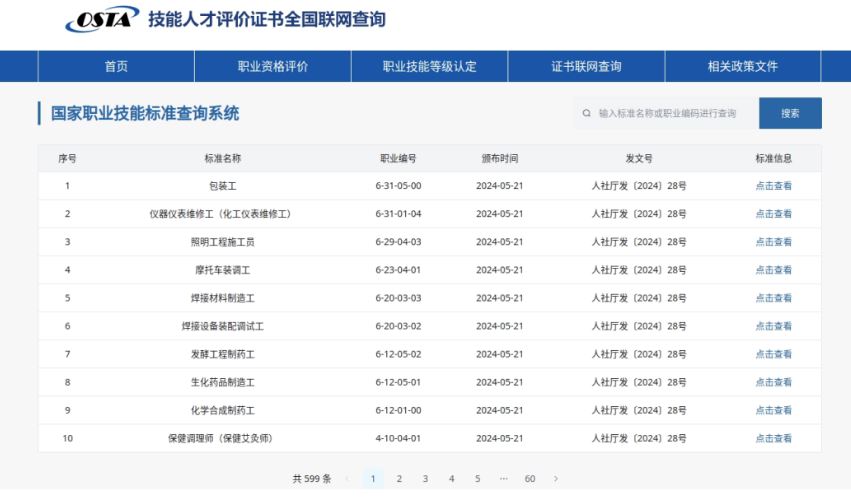Open 证书联网查询 menu item
Image resolution: width=851 pixels, height=498 pixels.
586,66
